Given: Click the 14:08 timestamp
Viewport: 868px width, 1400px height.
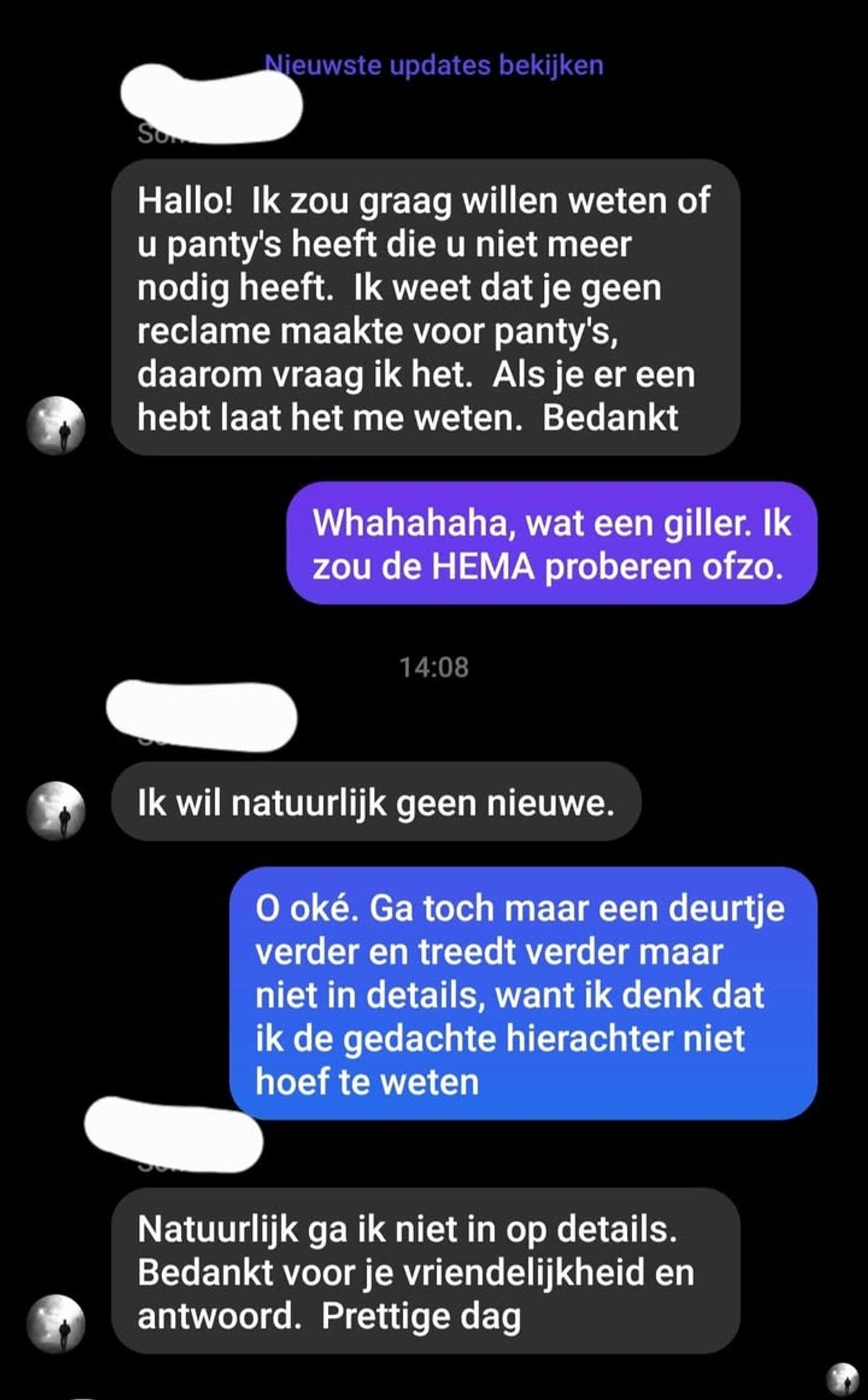Looking at the screenshot, I should (434, 666).
